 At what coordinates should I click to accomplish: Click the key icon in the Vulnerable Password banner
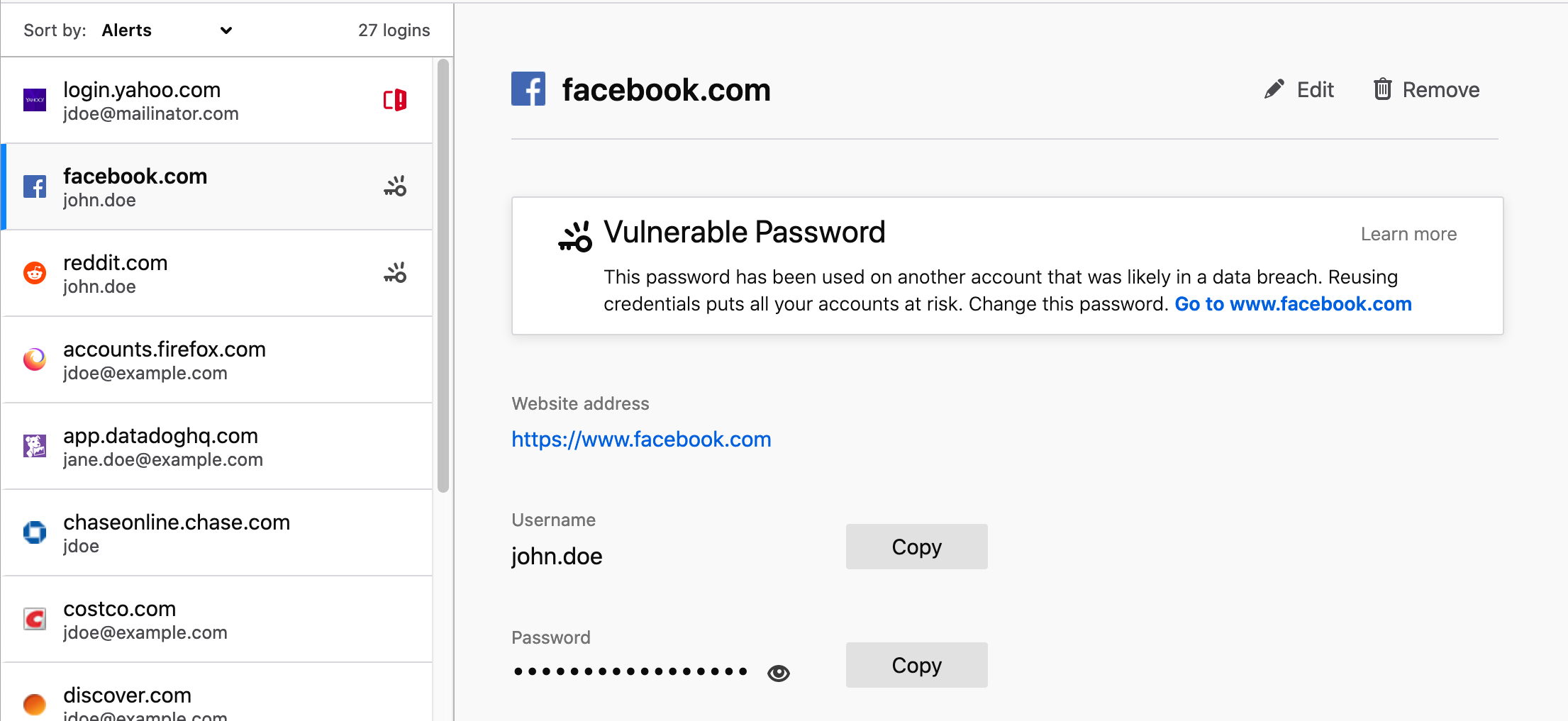click(574, 236)
